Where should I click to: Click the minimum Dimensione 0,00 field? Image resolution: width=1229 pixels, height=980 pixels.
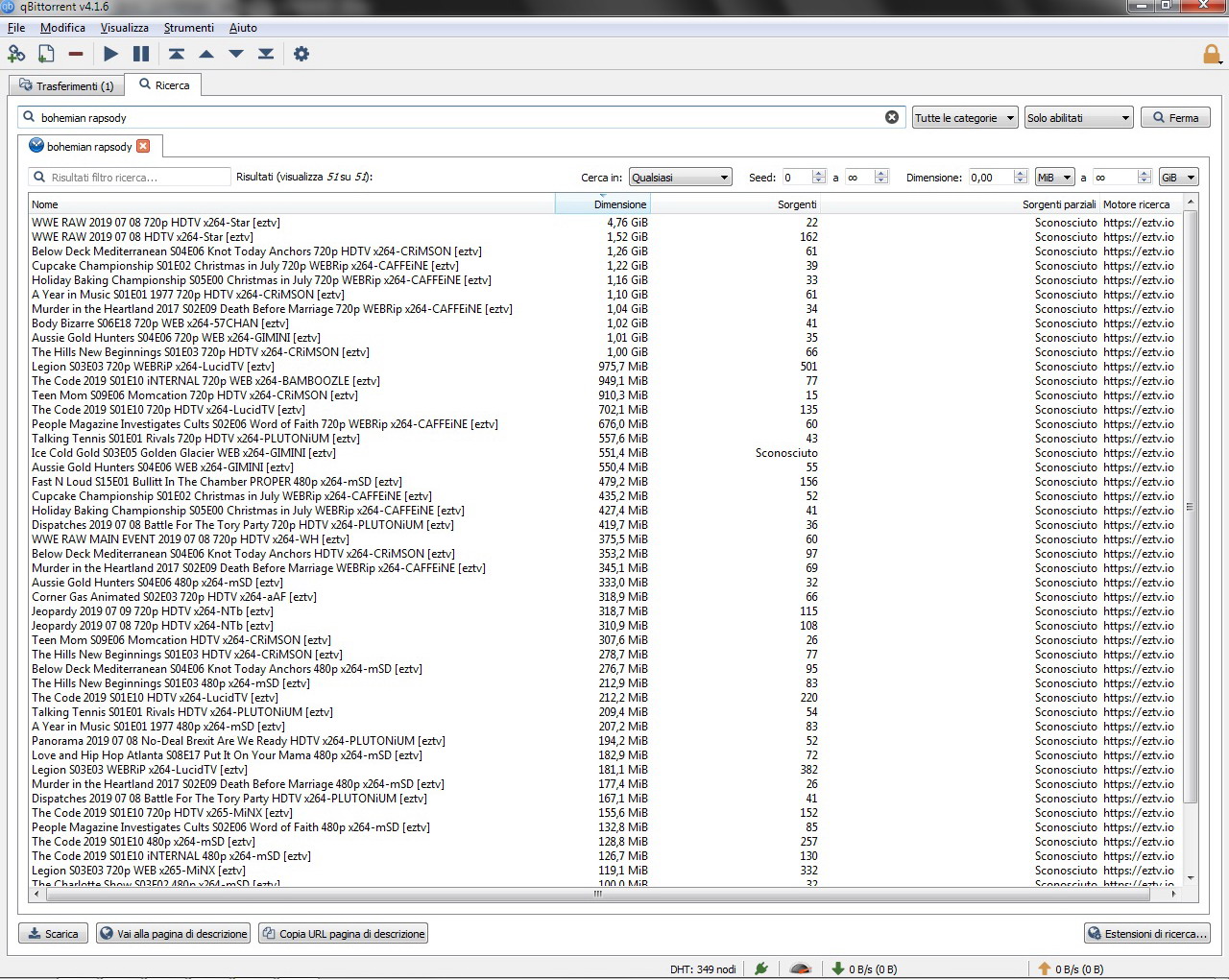[x=997, y=178]
